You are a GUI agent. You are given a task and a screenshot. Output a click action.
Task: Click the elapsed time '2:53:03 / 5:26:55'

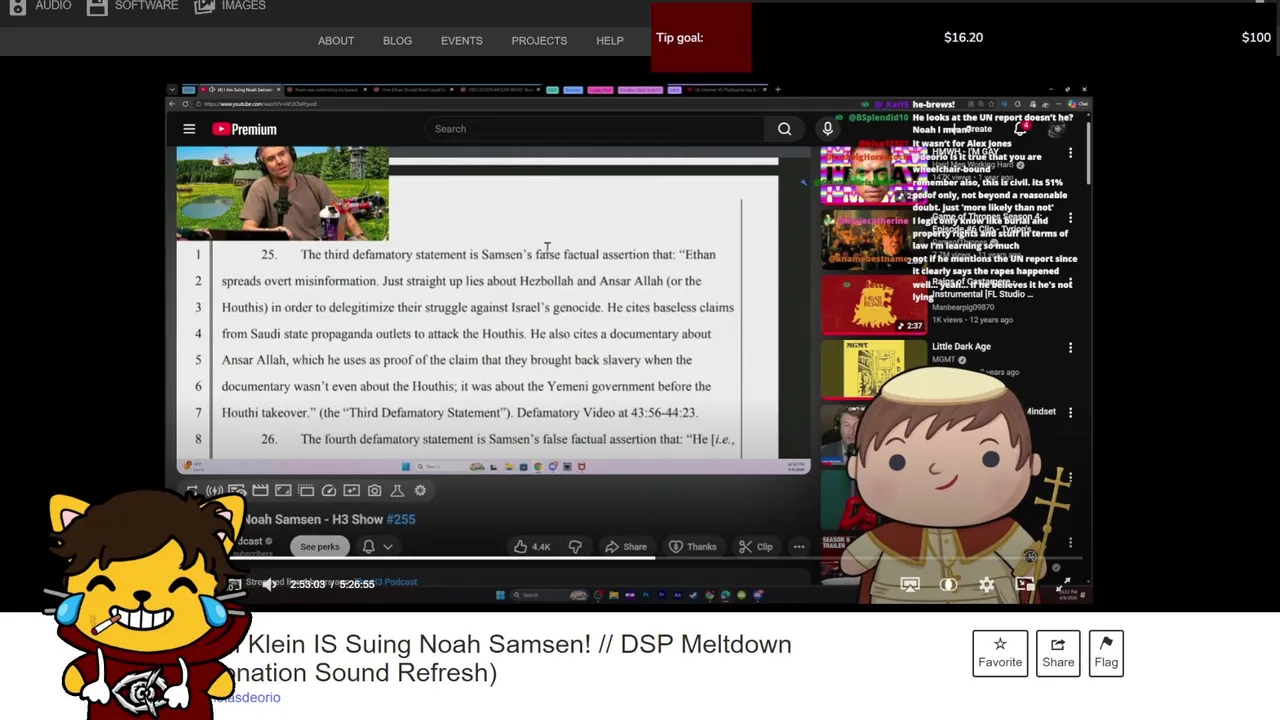tap(332, 584)
